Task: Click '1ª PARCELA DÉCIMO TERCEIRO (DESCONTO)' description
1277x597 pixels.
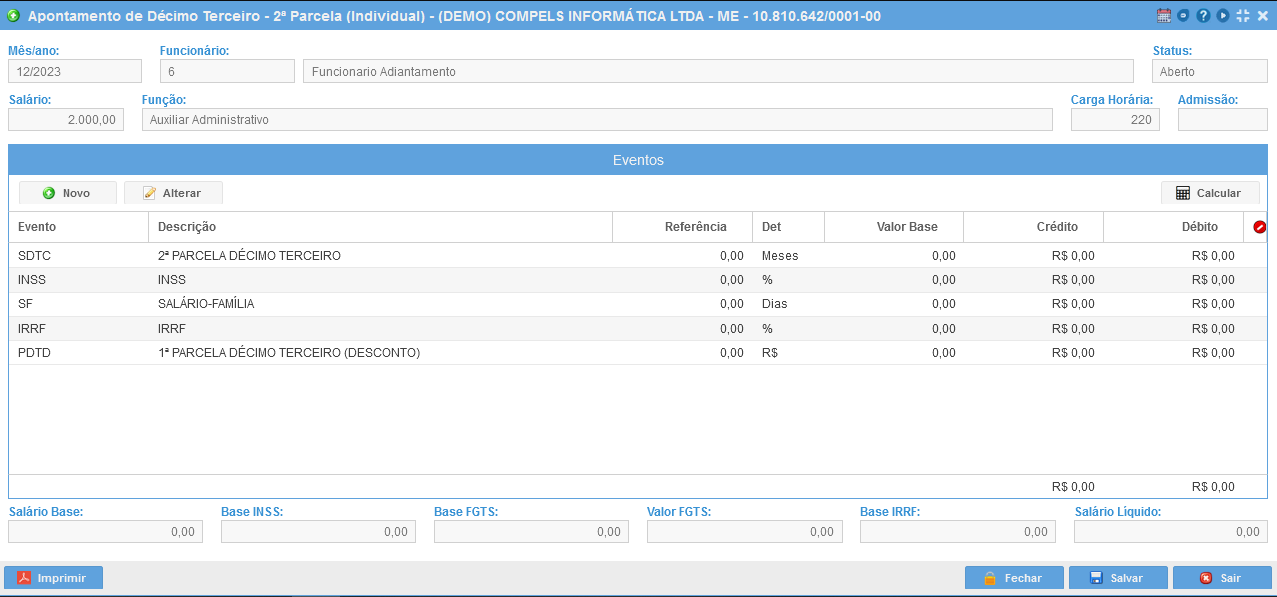Action: pyautogui.click(x=289, y=353)
